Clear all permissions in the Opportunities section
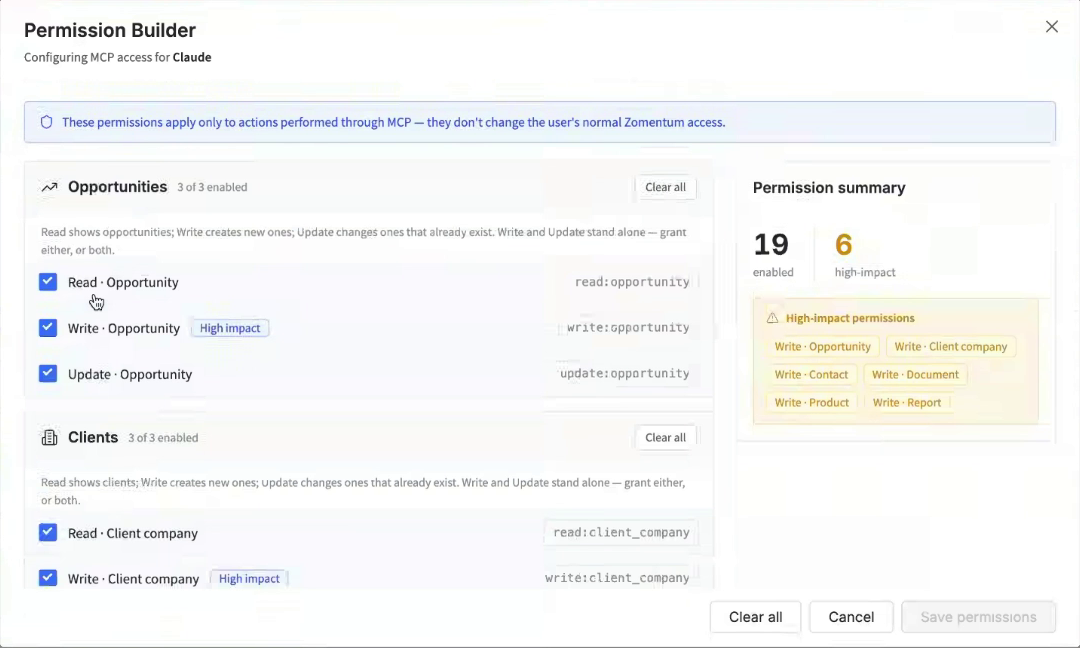Screen dimensions: 1080x648 click(x=665, y=187)
